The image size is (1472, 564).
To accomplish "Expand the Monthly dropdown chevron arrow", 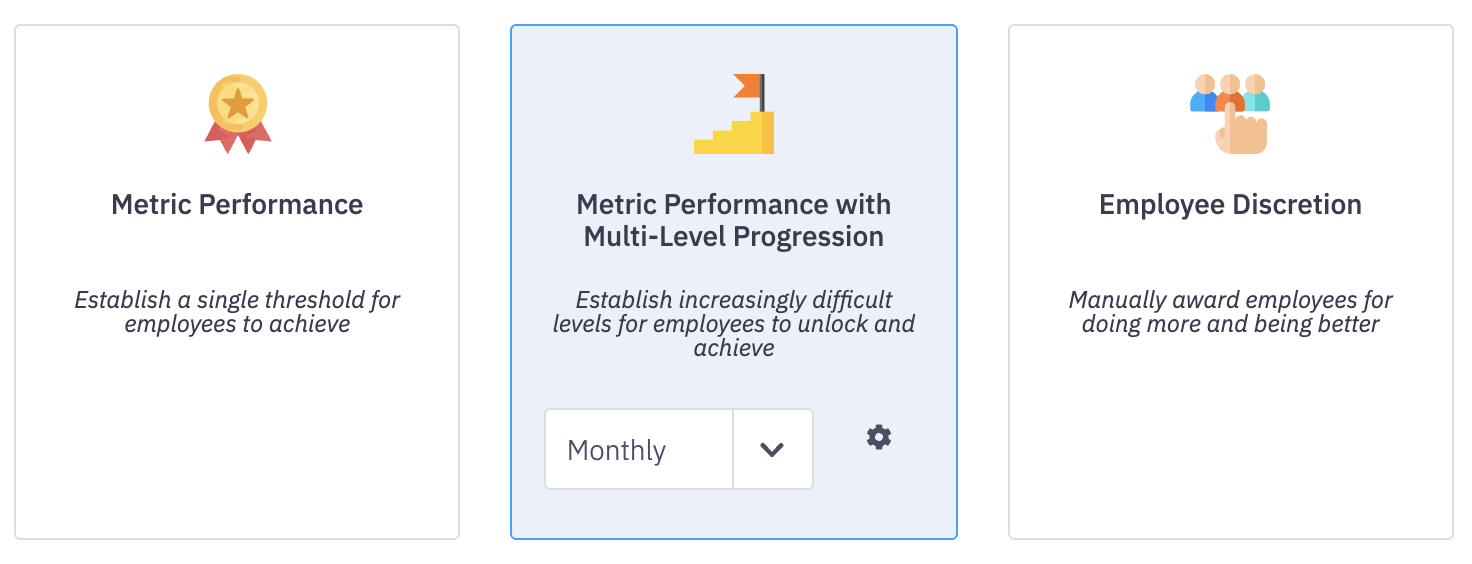I will tap(772, 450).
